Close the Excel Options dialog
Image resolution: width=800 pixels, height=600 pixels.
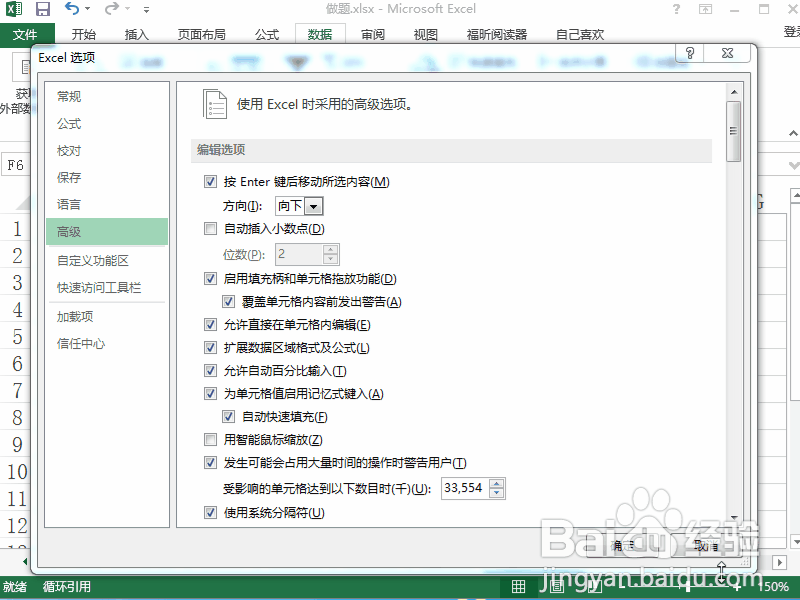point(728,53)
